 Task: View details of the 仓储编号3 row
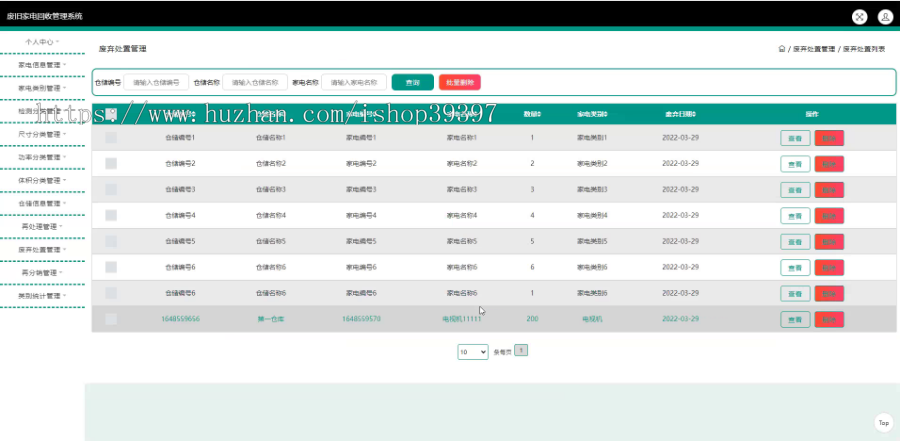click(795, 190)
